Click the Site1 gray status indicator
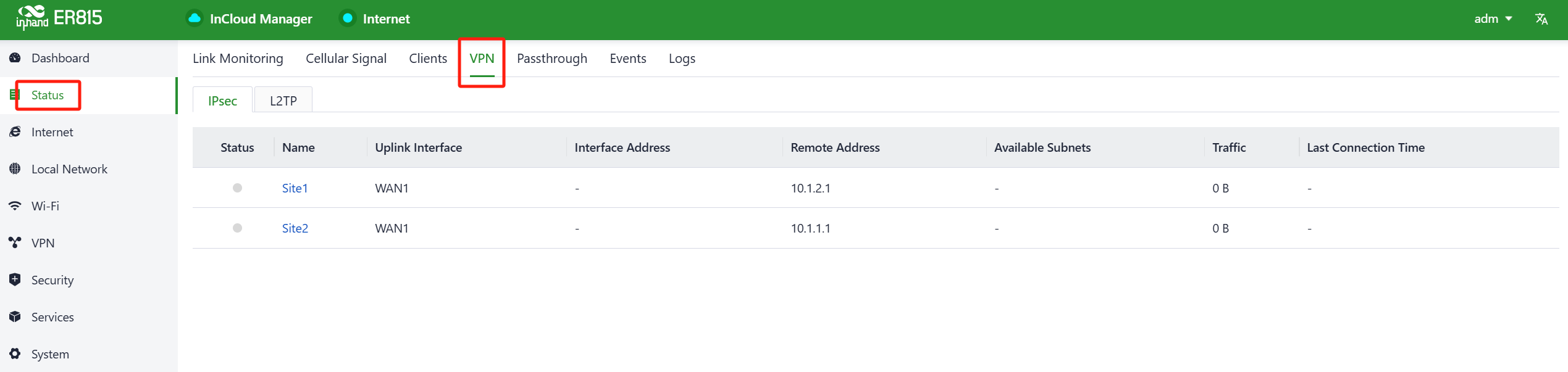1568x372 pixels. 237,188
